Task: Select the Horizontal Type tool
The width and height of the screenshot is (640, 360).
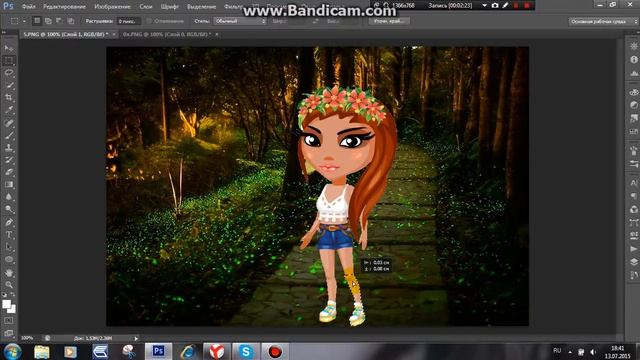Action: point(9,235)
